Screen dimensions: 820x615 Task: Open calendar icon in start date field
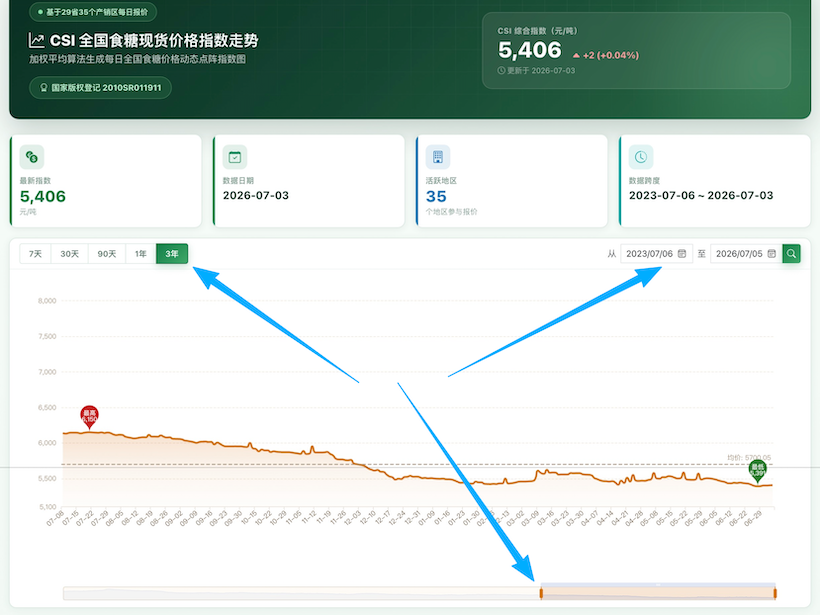[x=682, y=254]
